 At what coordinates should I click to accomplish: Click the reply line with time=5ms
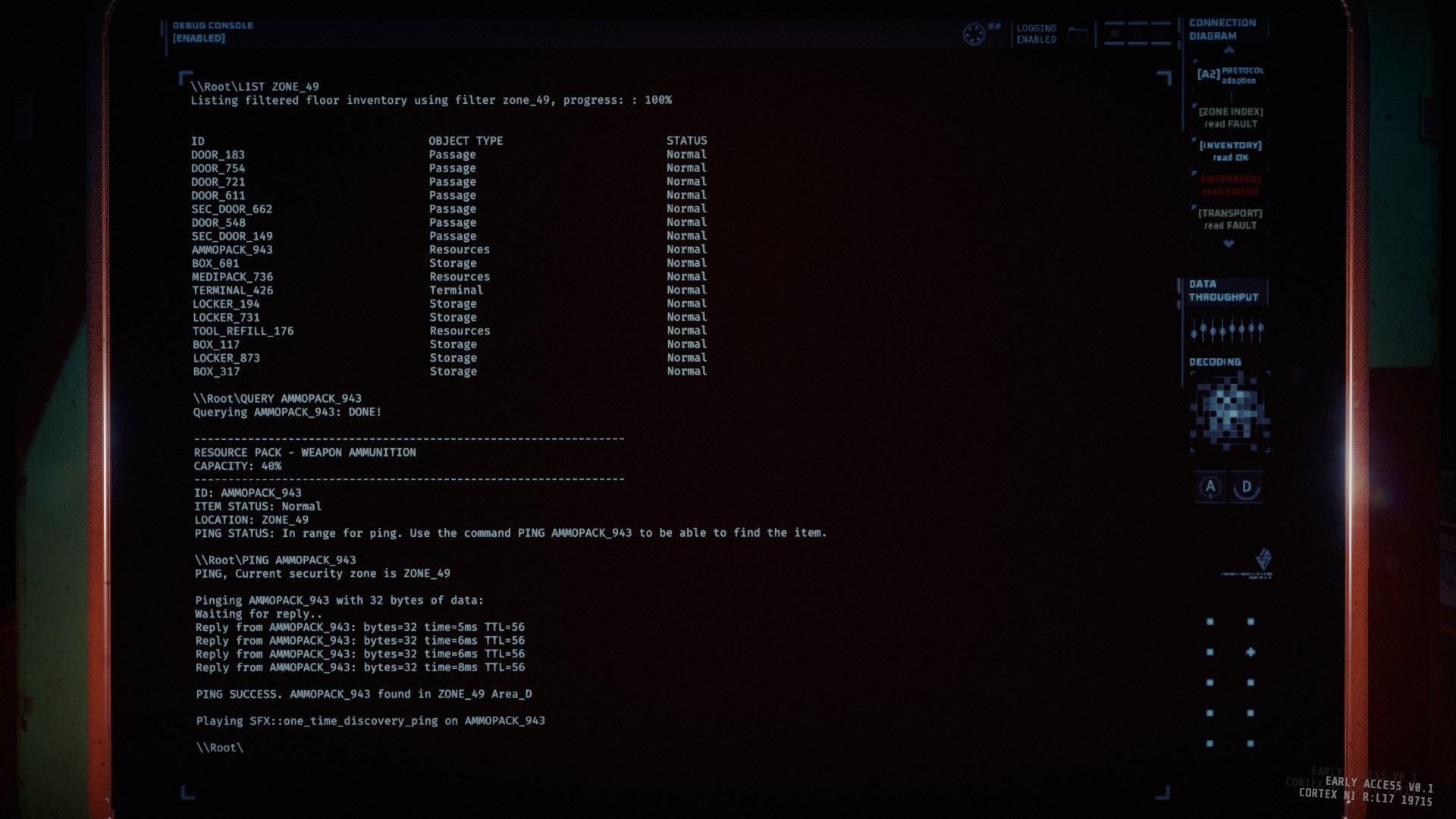click(x=359, y=627)
